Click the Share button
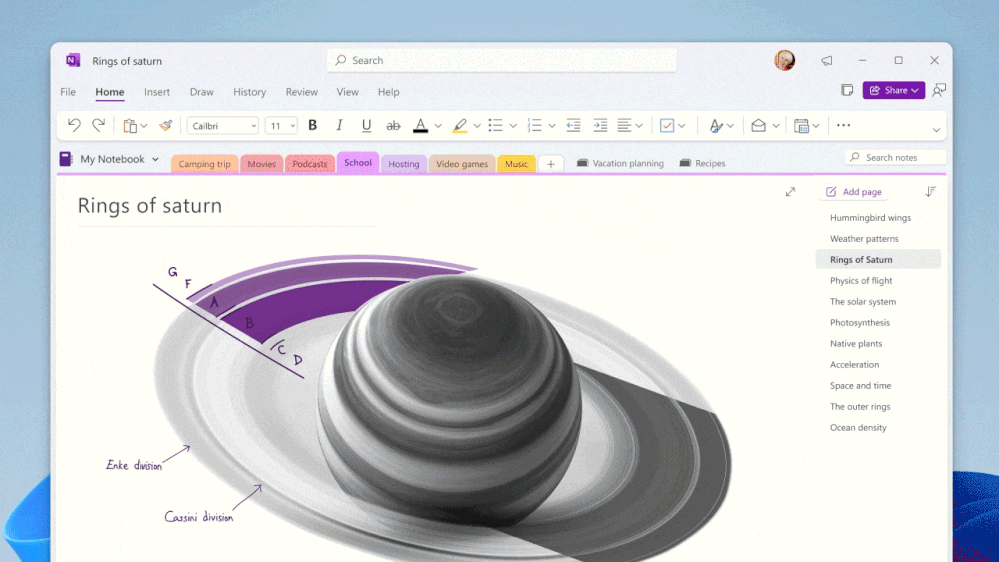The image size is (999, 562). 893,90
